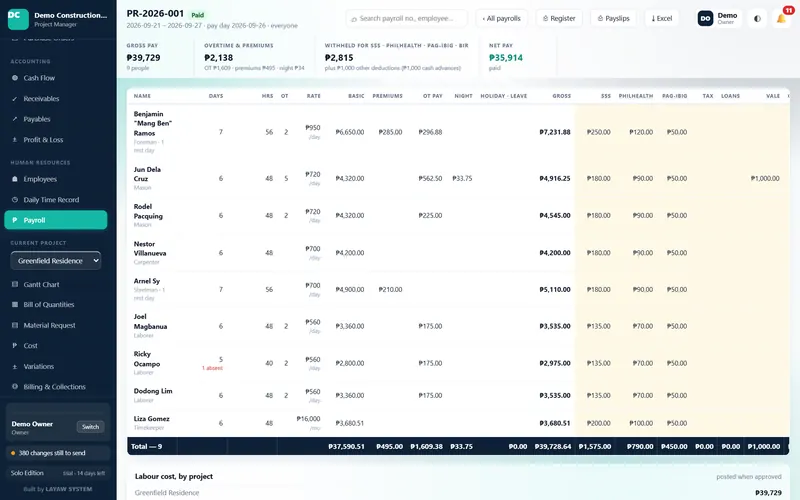
Task: Click the Payroll peso icon
Action: 15,220
